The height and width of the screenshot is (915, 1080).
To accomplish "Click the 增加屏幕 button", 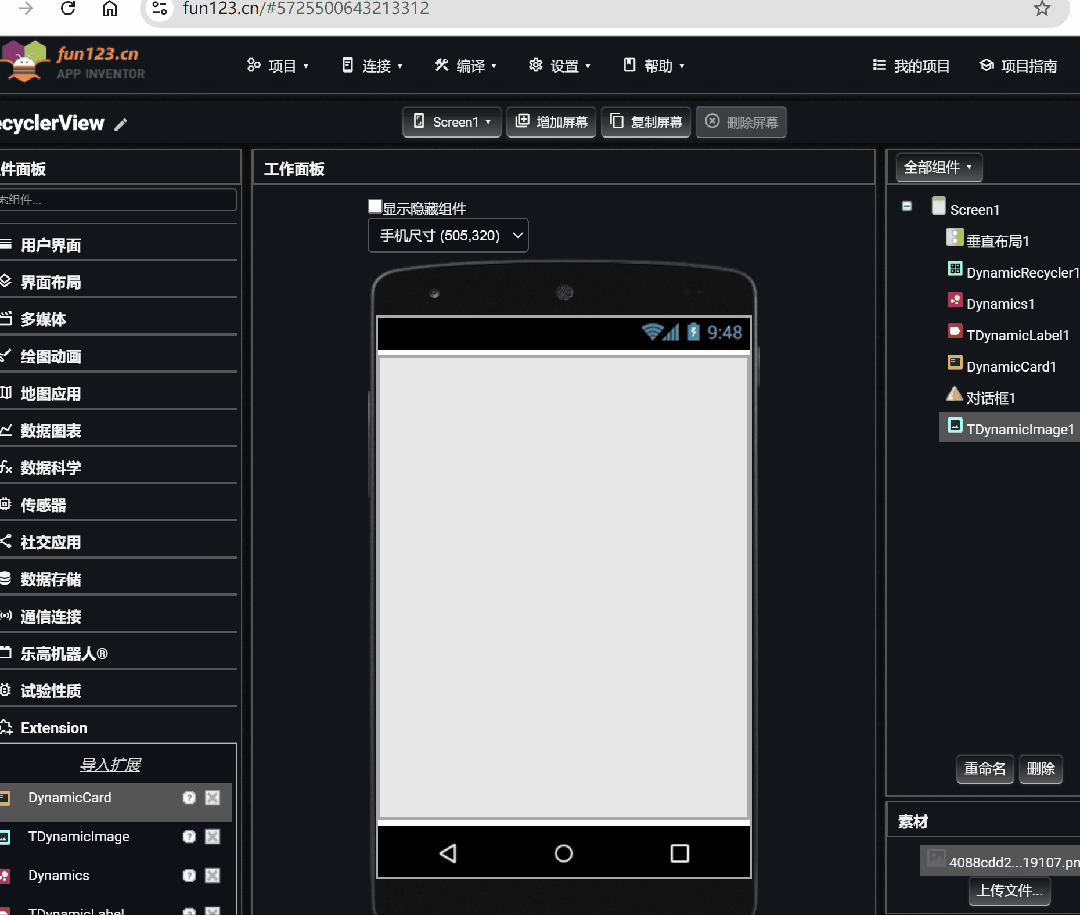I will (551, 122).
